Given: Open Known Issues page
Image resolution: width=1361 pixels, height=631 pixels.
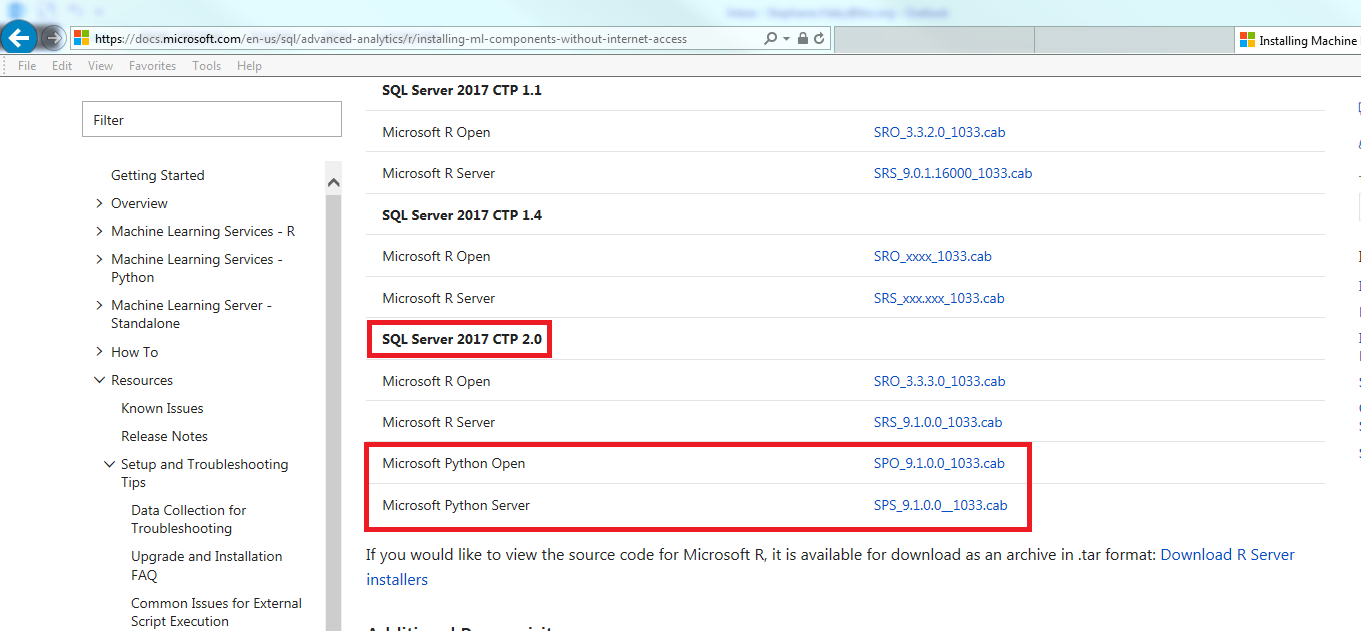Looking at the screenshot, I should pos(162,408).
